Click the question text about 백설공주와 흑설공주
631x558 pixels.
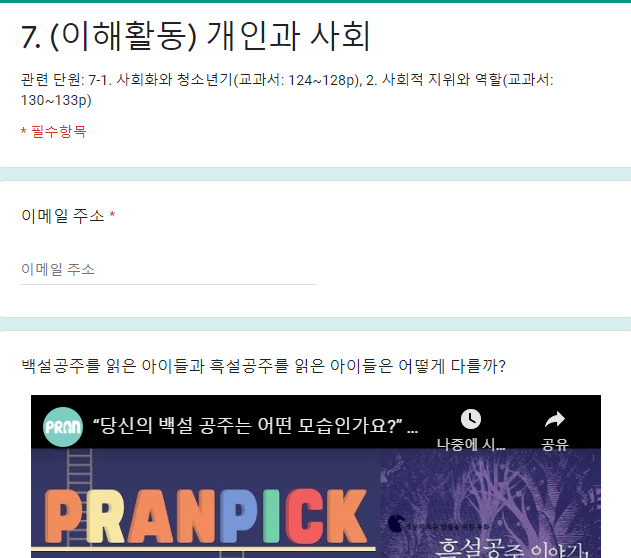coord(263,366)
